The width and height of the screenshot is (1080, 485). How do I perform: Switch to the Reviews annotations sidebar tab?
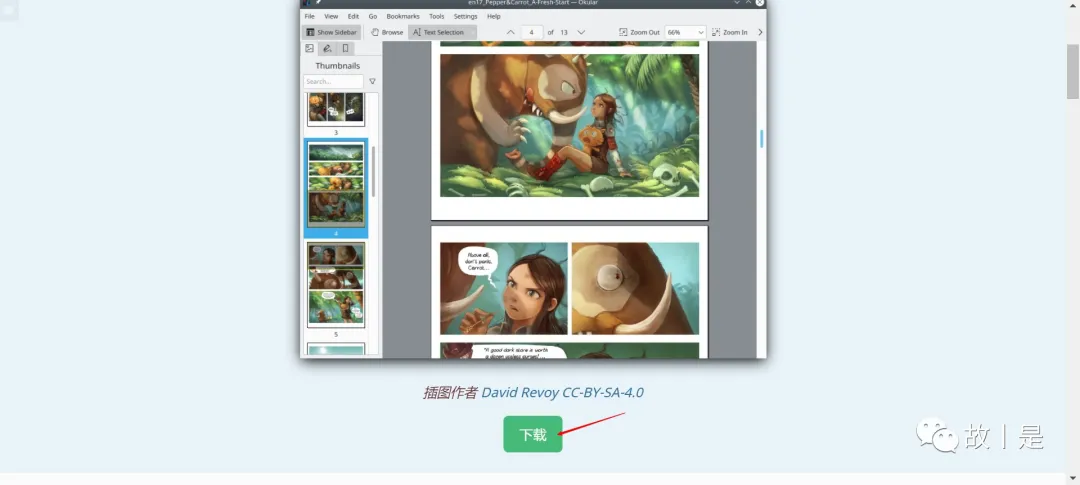coord(327,48)
